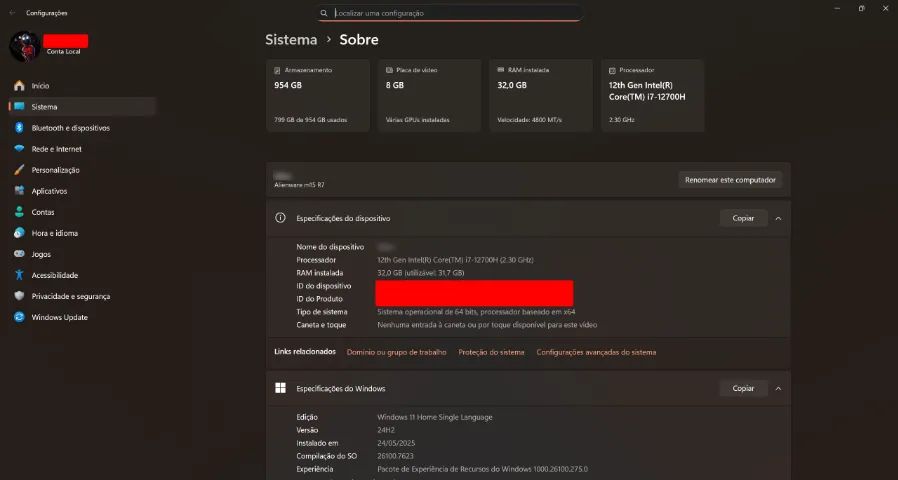The width and height of the screenshot is (898, 480).
Task: Click Windows 11 Home Single Language value
Action: point(435,417)
